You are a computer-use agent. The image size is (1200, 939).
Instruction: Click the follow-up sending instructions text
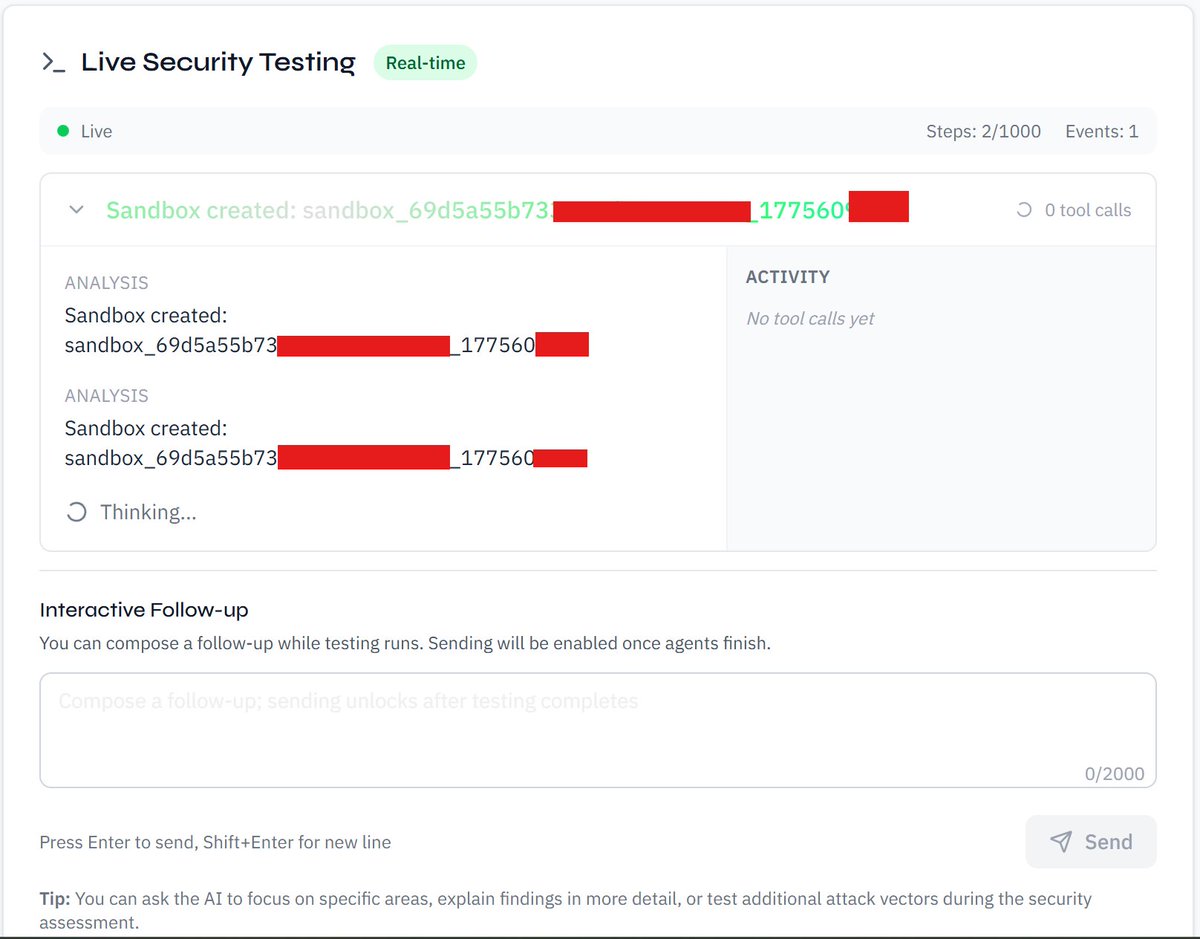tap(405, 643)
